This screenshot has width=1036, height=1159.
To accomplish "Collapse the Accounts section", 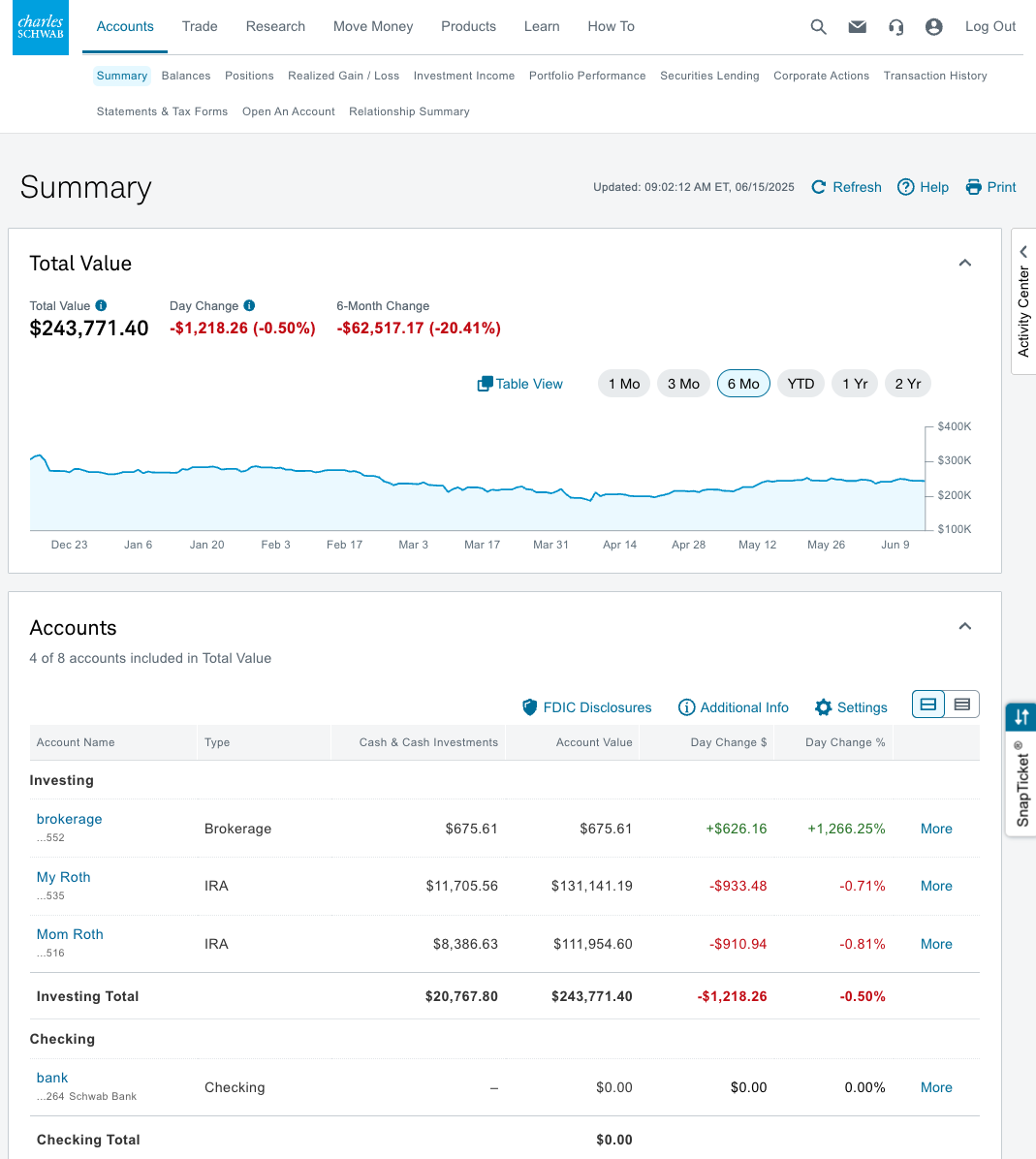I will pyautogui.click(x=965, y=626).
